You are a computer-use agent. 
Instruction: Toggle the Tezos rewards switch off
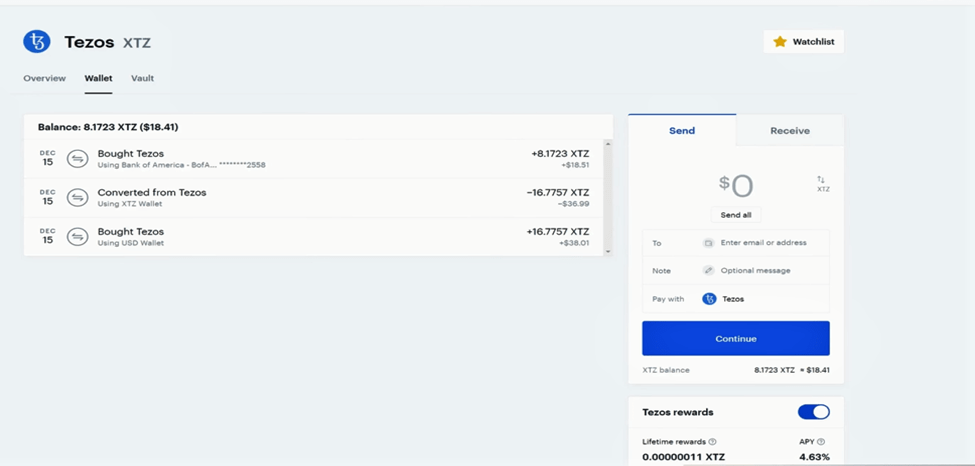click(813, 412)
